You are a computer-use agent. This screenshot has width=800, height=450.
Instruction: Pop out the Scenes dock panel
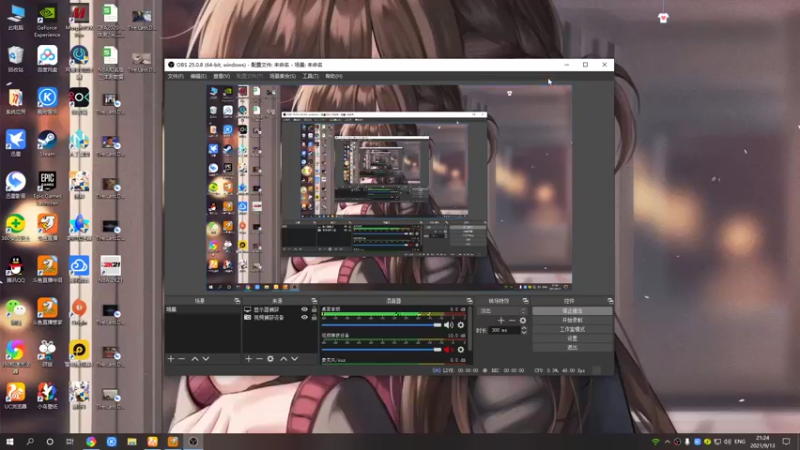tap(237, 301)
